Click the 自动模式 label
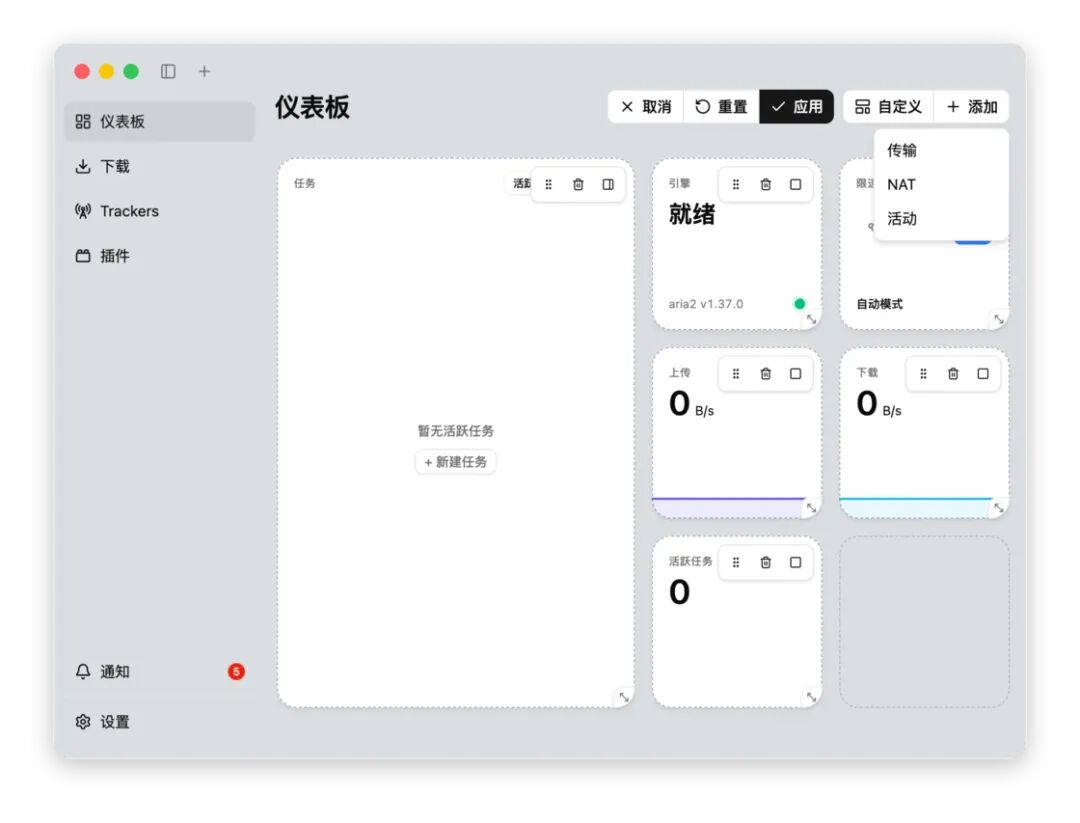1080x823 pixels. click(880, 304)
